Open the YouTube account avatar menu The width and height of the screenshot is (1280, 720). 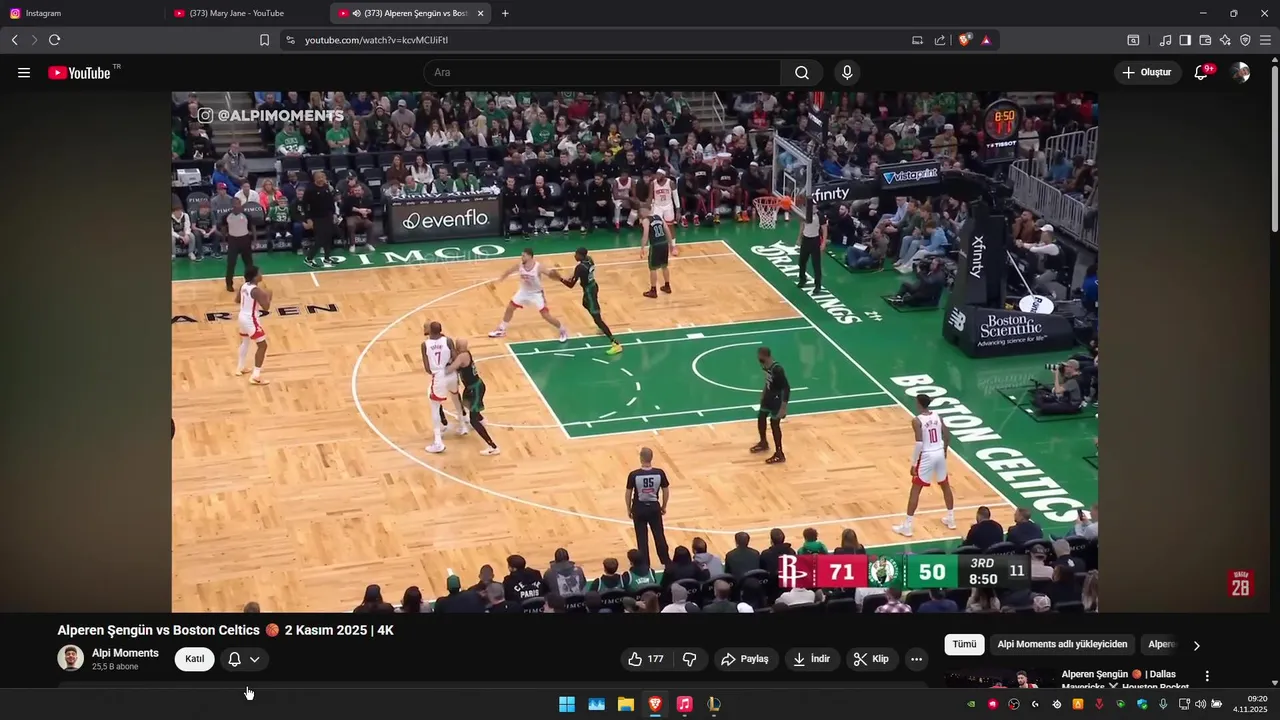(x=1241, y=72)
